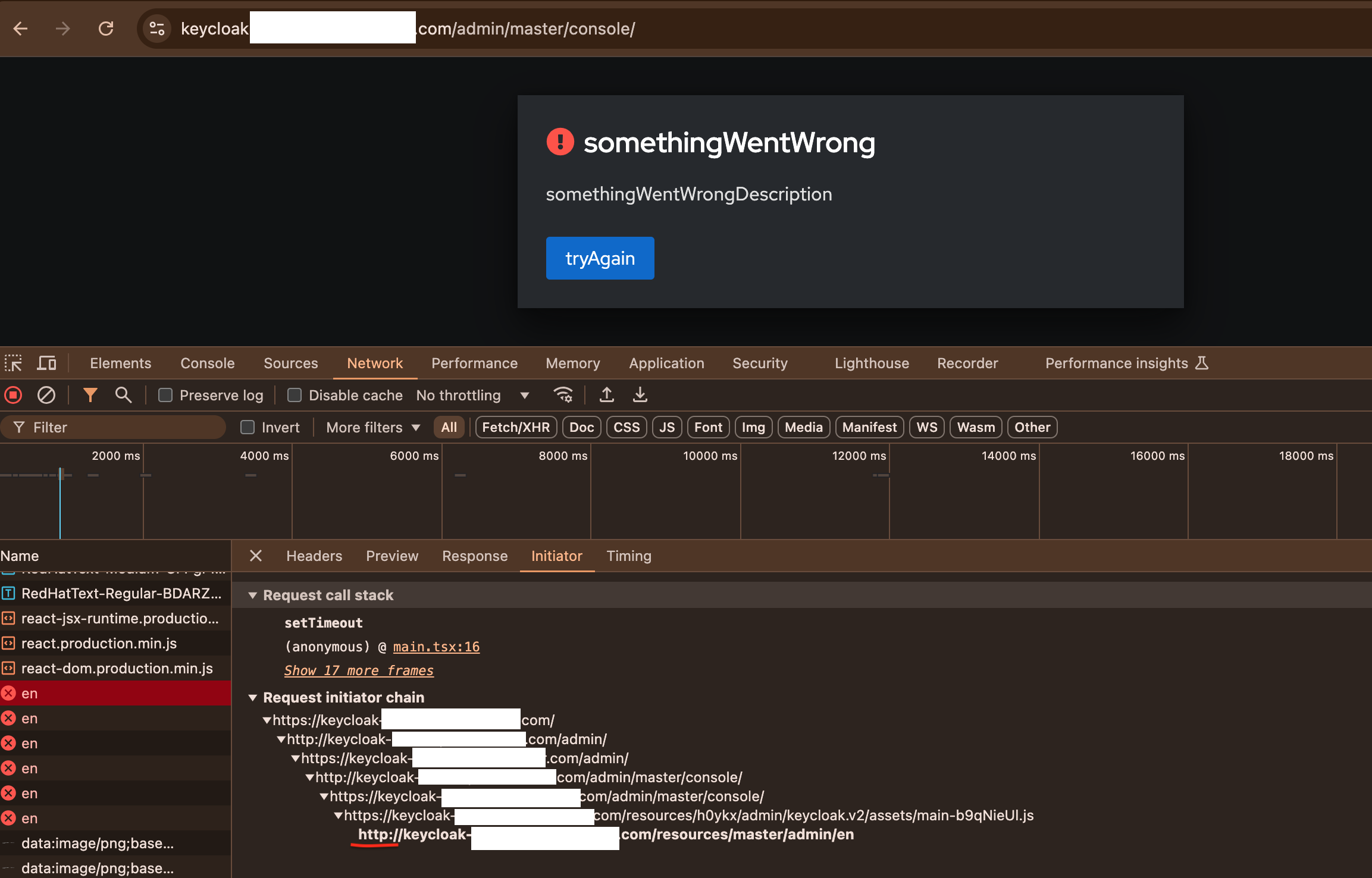Filter requests by CSS
This screenshot has height=878, width=1372.
tap(627, 427)
